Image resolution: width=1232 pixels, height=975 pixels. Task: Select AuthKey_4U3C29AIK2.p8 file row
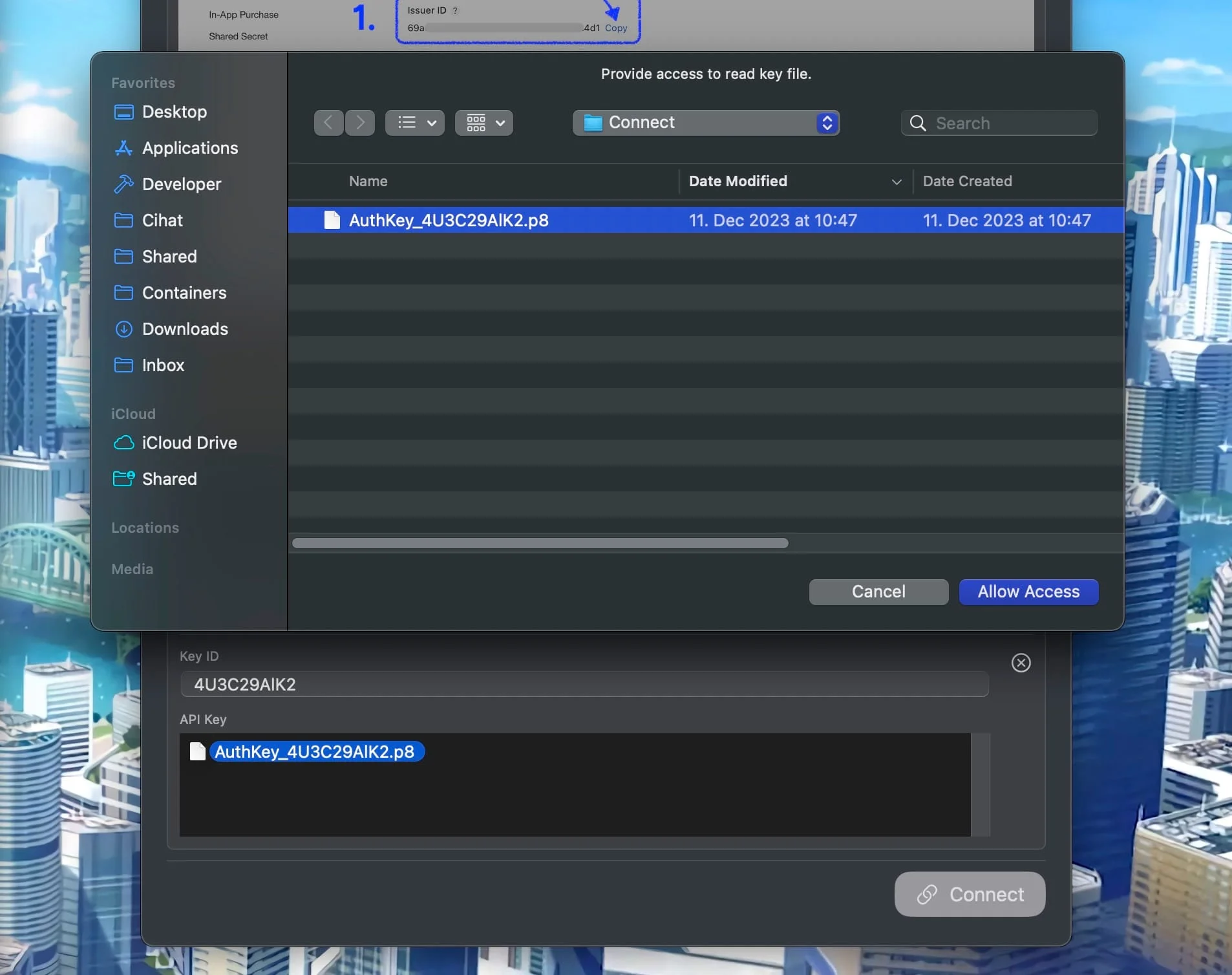[449, 220]
